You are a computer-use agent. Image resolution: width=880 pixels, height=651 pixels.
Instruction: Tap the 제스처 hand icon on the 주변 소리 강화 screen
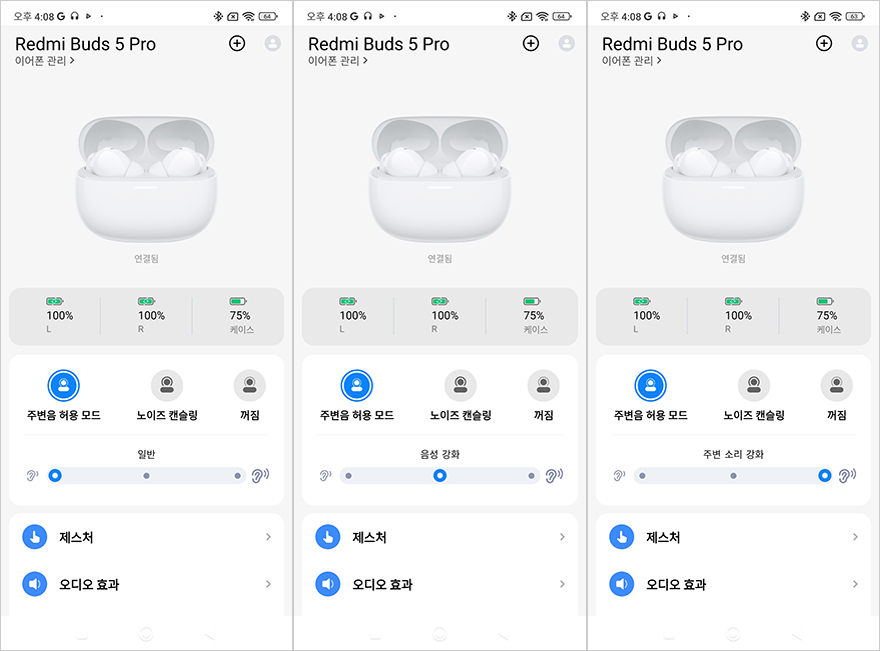[x=622, y=537]
